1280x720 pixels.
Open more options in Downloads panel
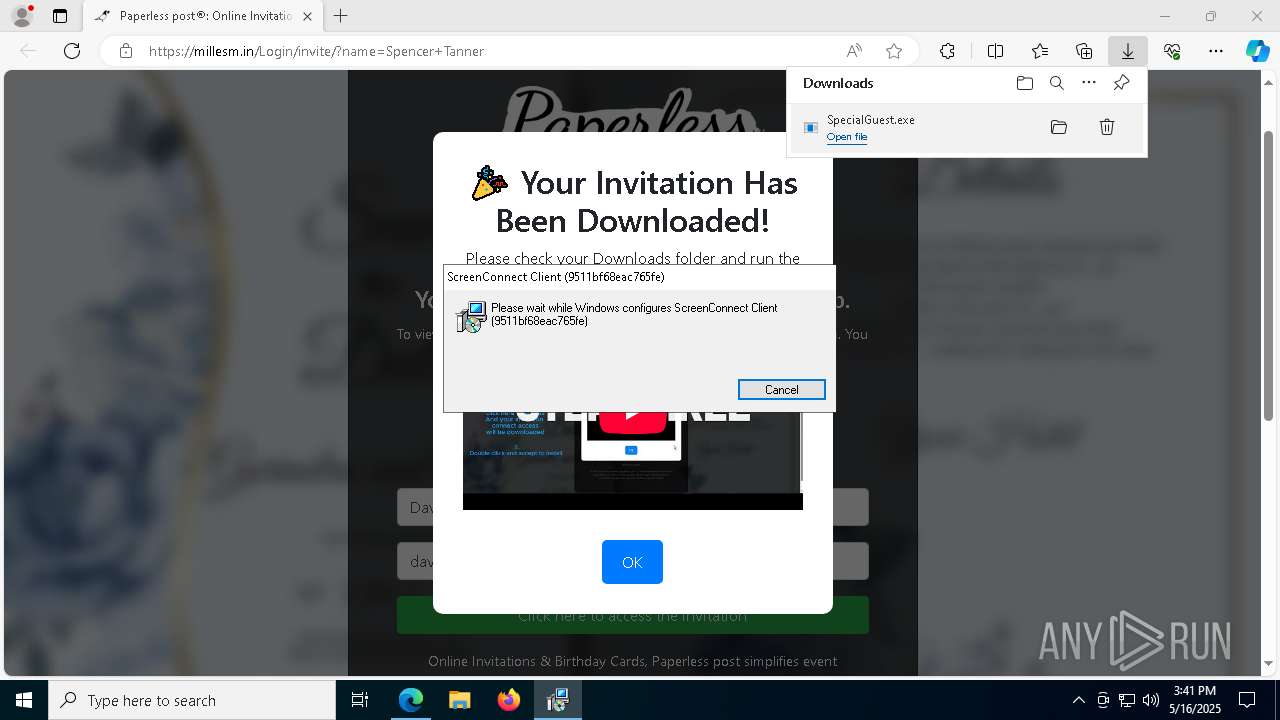pos(1089,83)
